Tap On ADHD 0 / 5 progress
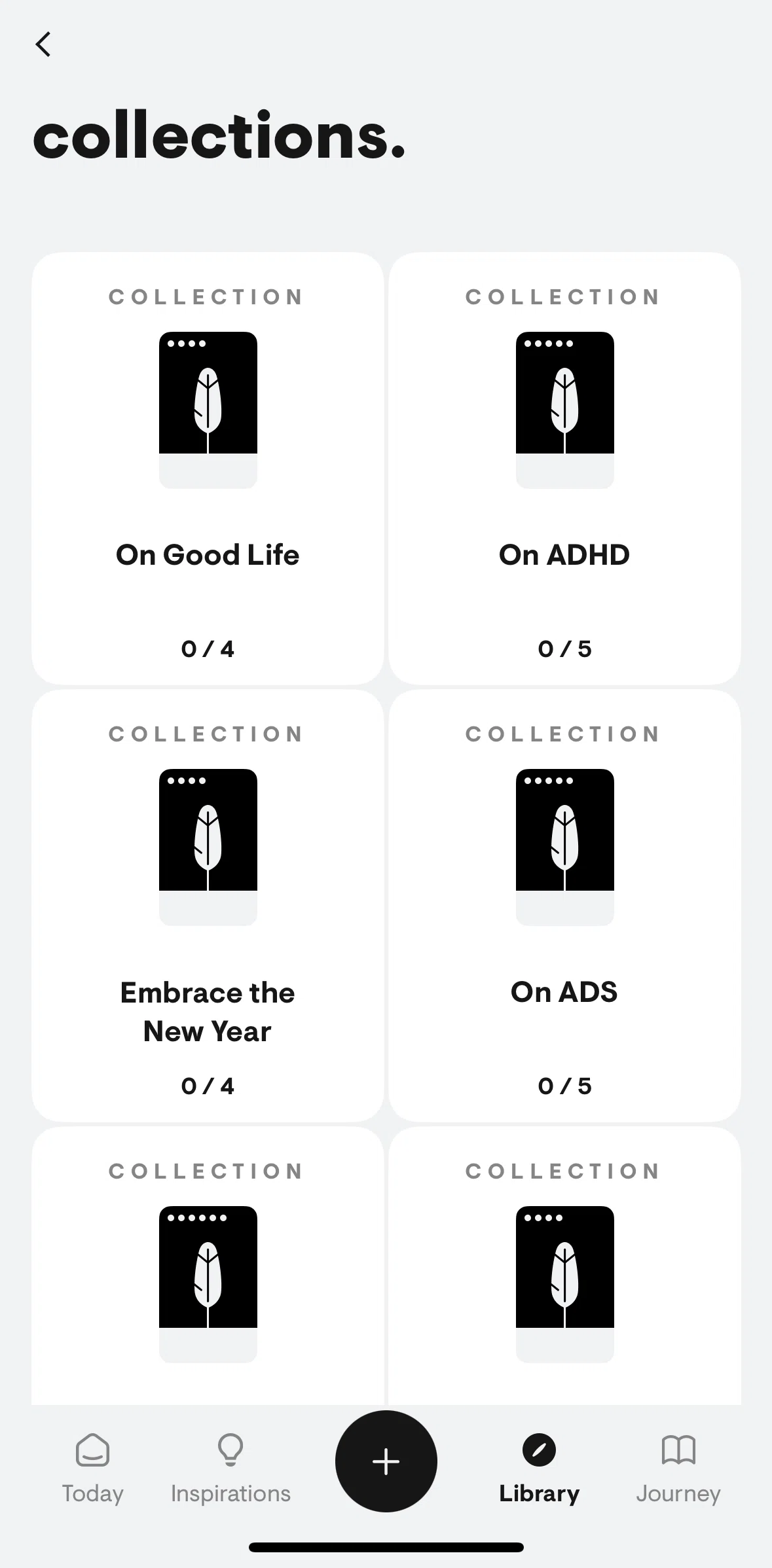 (564, 649)
